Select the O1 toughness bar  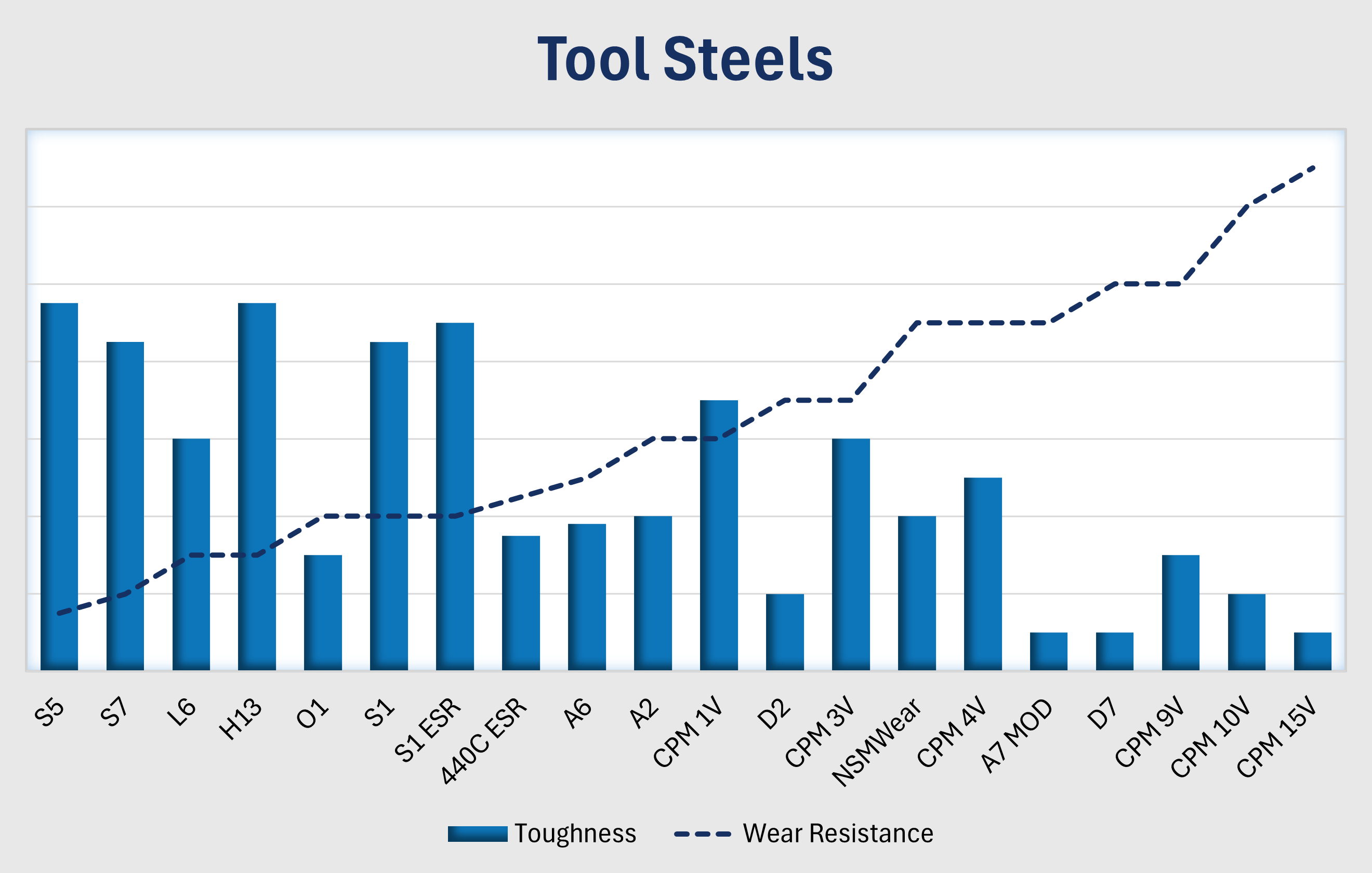point(323,612)
